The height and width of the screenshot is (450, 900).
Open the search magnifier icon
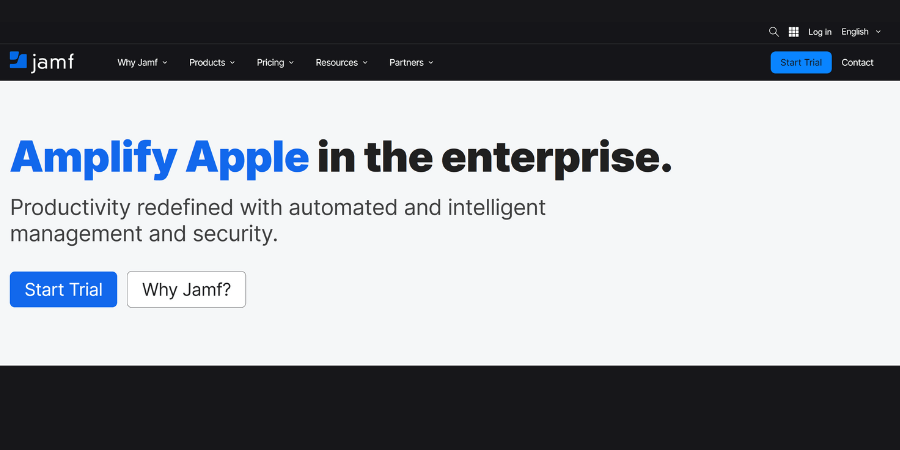[773, 32]
